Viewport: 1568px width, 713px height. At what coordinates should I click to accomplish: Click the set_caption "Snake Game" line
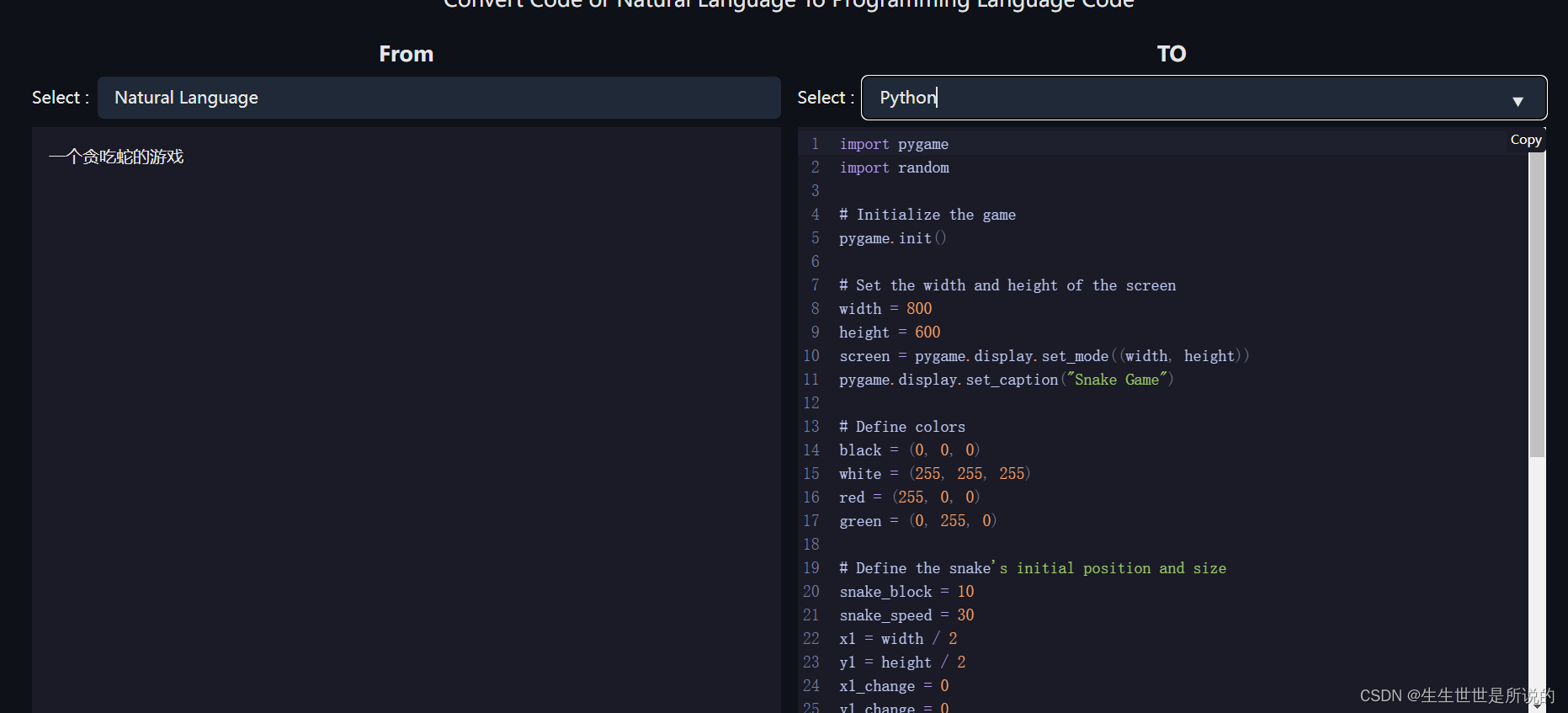1007,380
